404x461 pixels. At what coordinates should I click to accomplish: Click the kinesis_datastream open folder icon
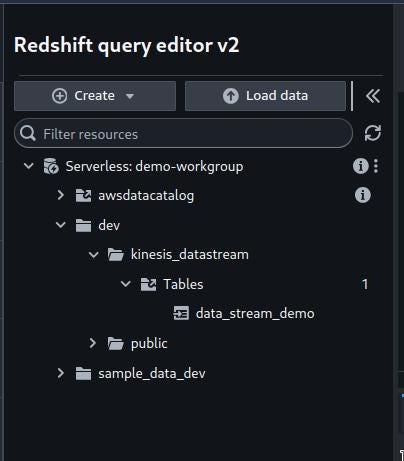click(116, 255)
